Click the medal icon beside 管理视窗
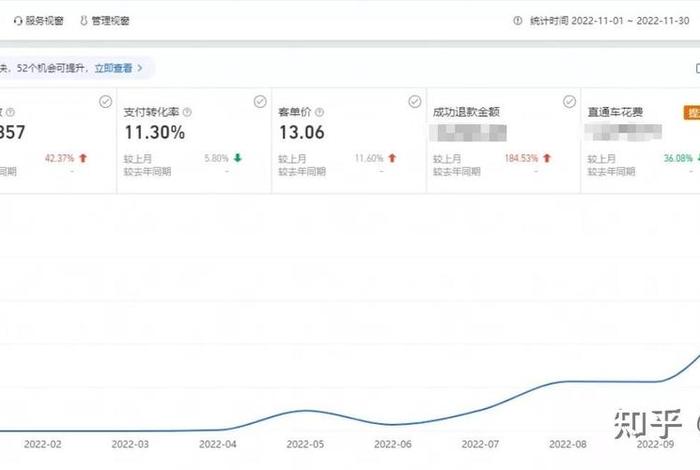Screen dimensions: 700x470 pyautogui.click(x=83, y=21)
